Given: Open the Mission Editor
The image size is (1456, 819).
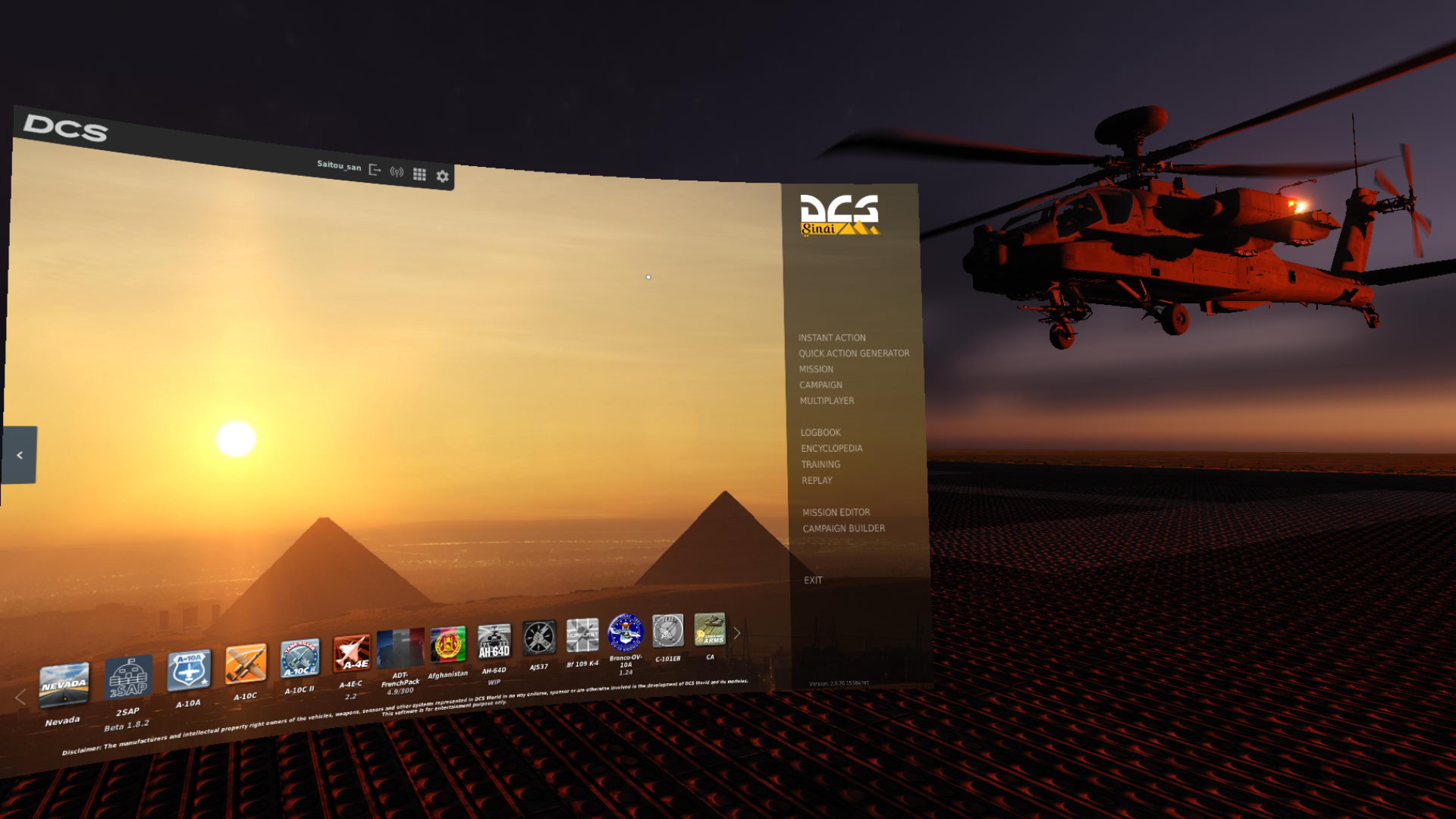Looking at the screenshot, I should point(836,512).
